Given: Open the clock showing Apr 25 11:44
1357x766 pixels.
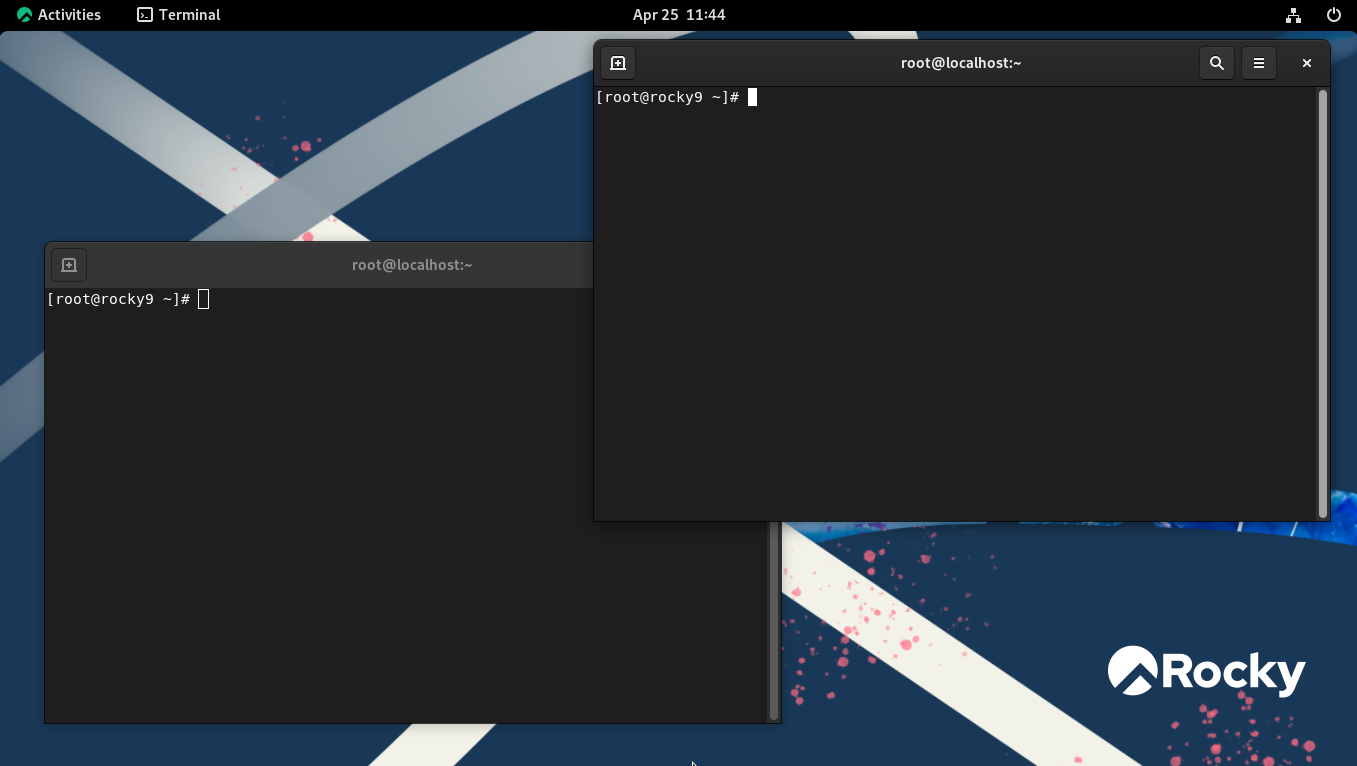Looking at the screenshot, I should [679, 15].
